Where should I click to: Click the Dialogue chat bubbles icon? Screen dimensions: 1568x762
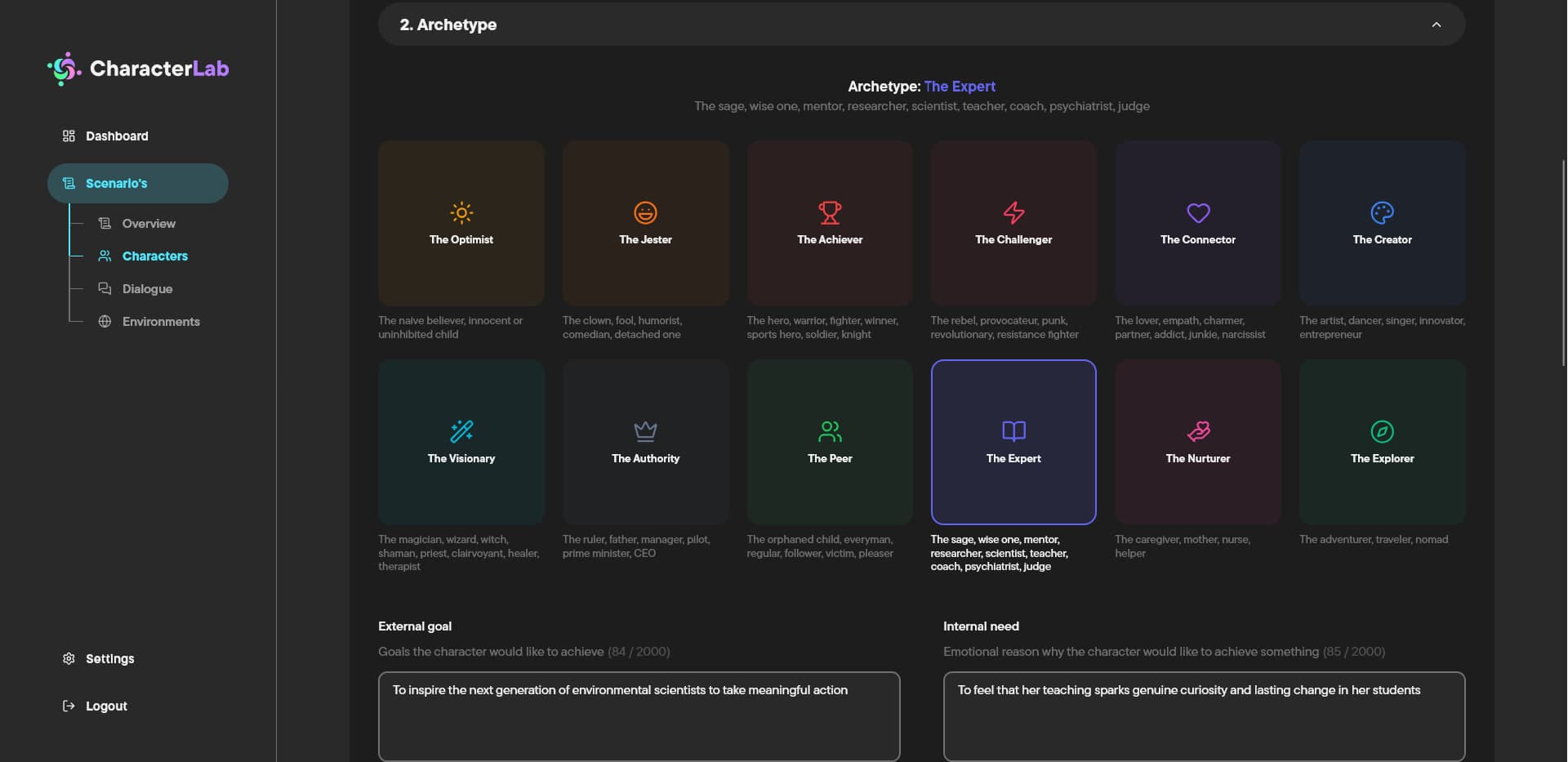[x=105, y=288]
